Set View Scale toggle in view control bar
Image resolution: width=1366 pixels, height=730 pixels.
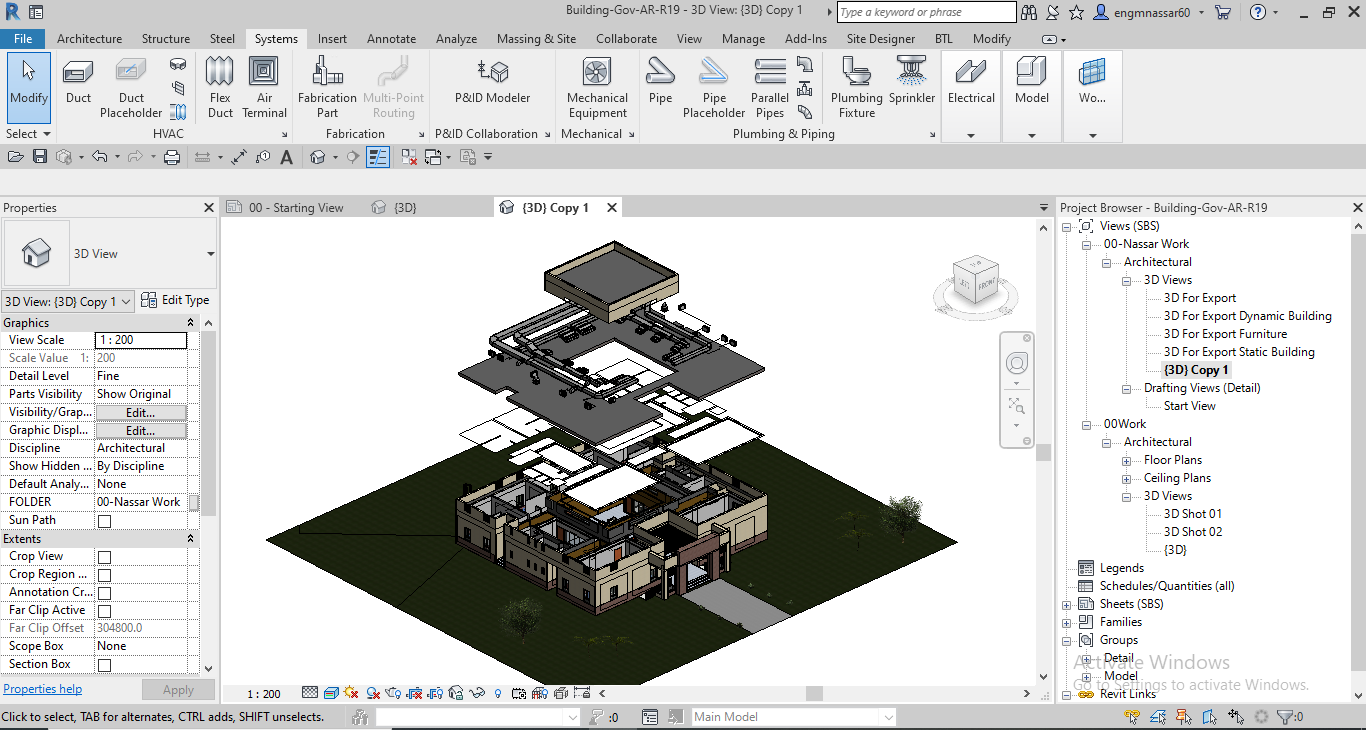[x=262, y=692]
